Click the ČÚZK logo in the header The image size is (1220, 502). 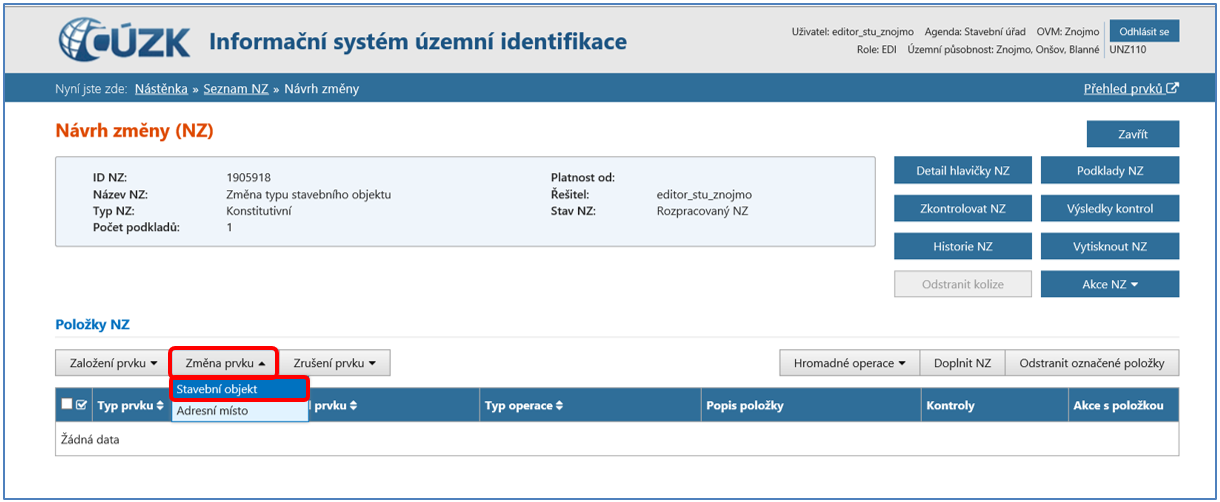pyautogui.click(x=126, y=40)
